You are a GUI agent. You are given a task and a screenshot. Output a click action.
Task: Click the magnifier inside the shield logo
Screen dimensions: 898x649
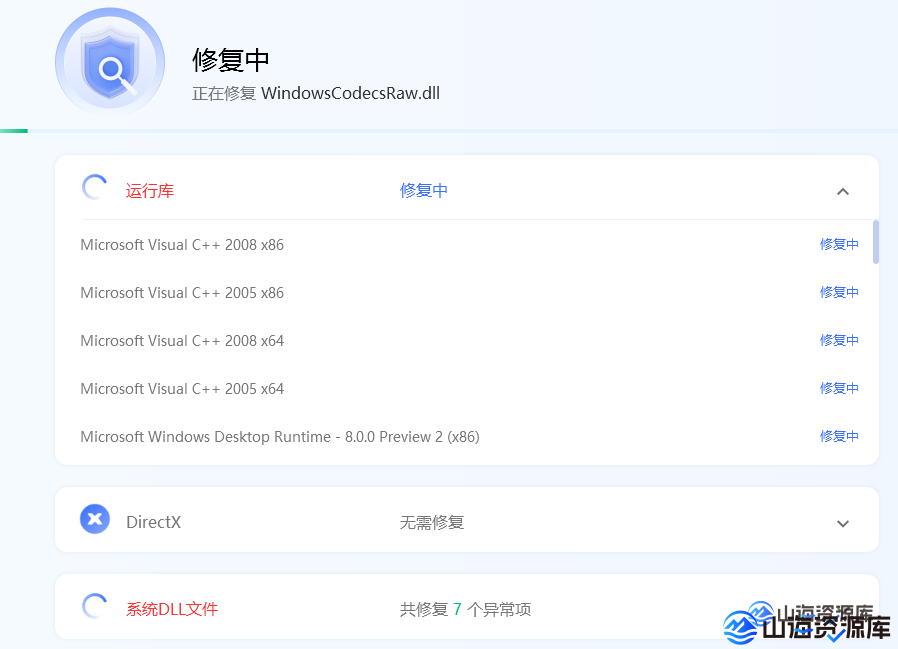(112, 70)
